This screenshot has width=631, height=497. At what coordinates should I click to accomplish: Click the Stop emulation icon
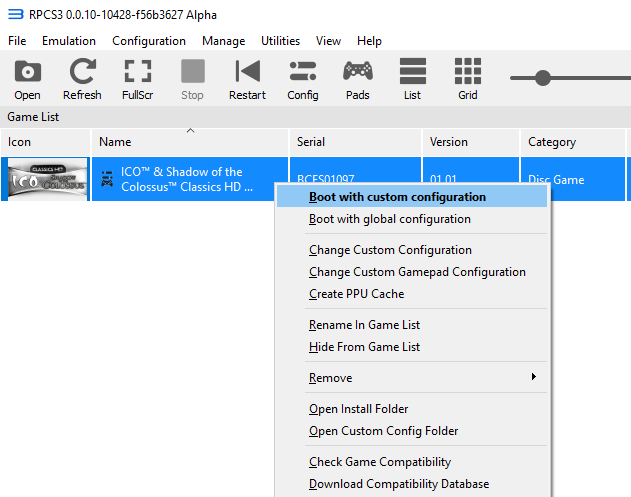click(192, 80)
